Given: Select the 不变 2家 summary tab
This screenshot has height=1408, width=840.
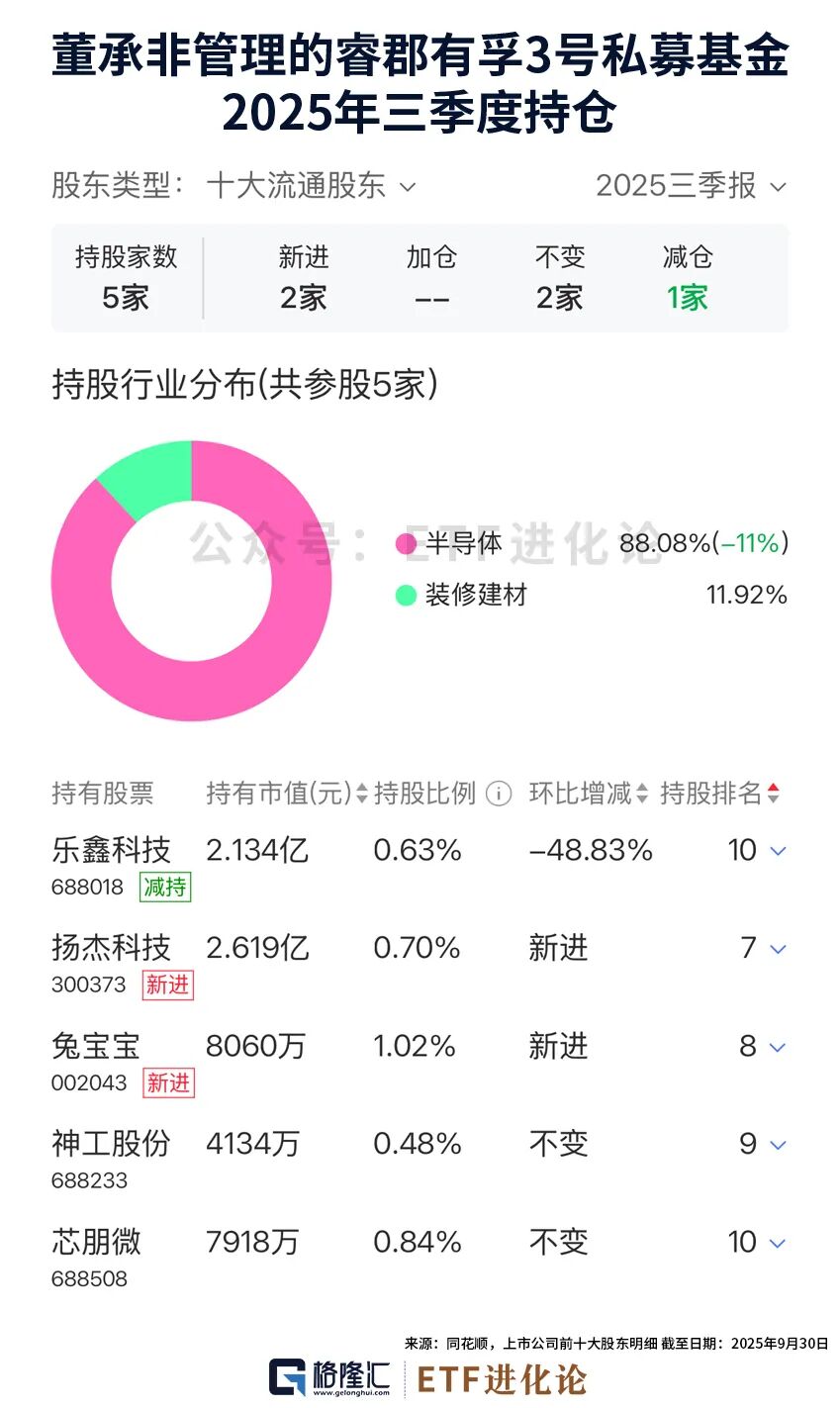Looking at the screenshot, I should point(560,278).
